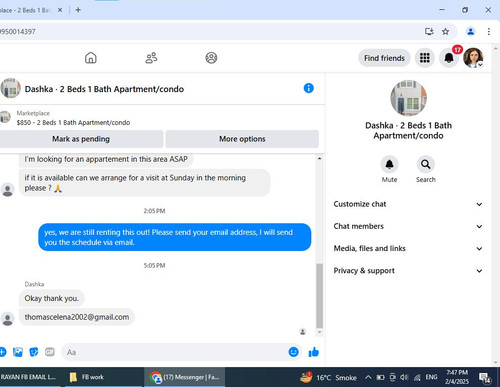Click the More options button
Screen dimensions: 500x387
tap(242, 139)
